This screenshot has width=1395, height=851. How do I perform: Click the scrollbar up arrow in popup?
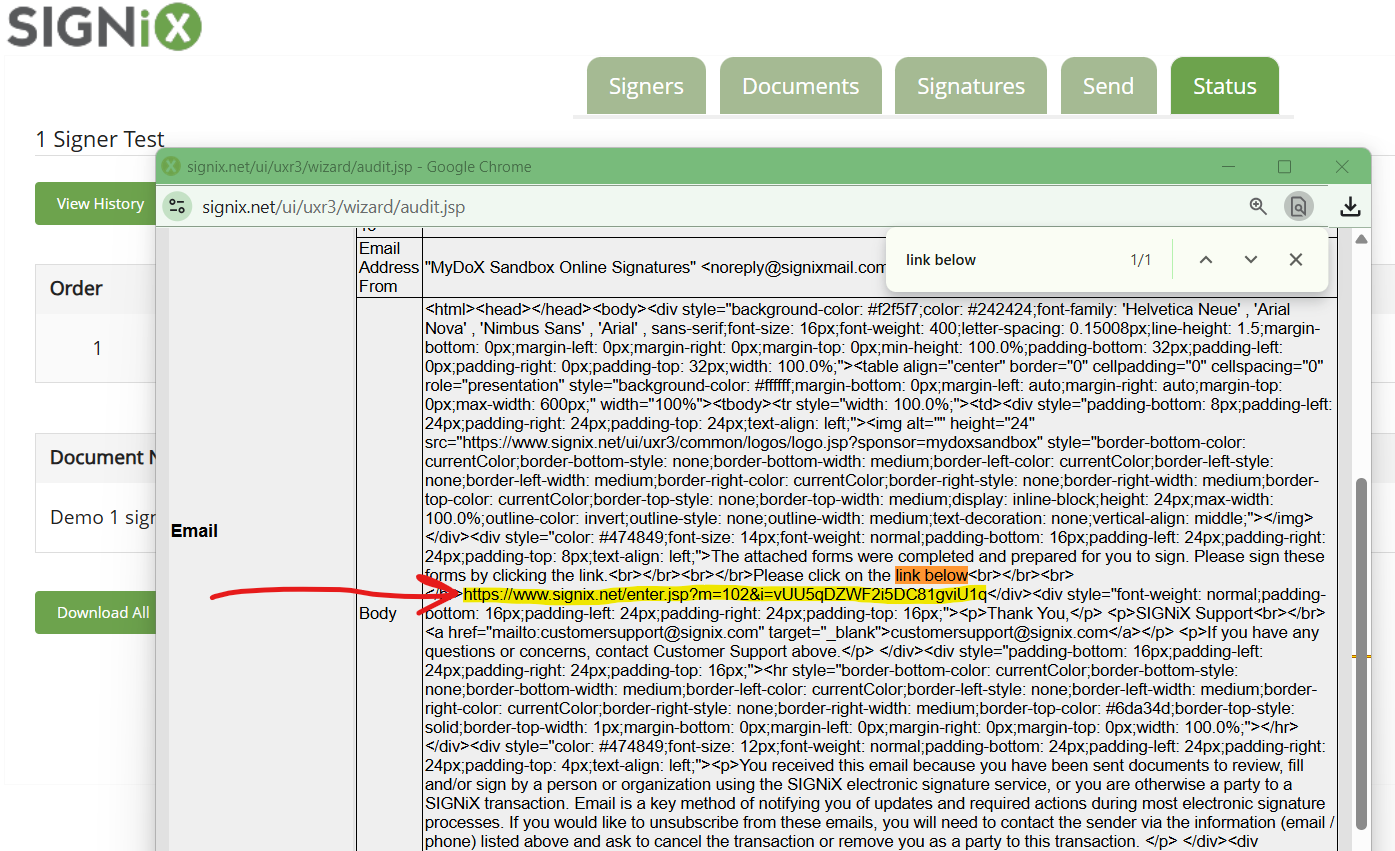pos(1361,239)
